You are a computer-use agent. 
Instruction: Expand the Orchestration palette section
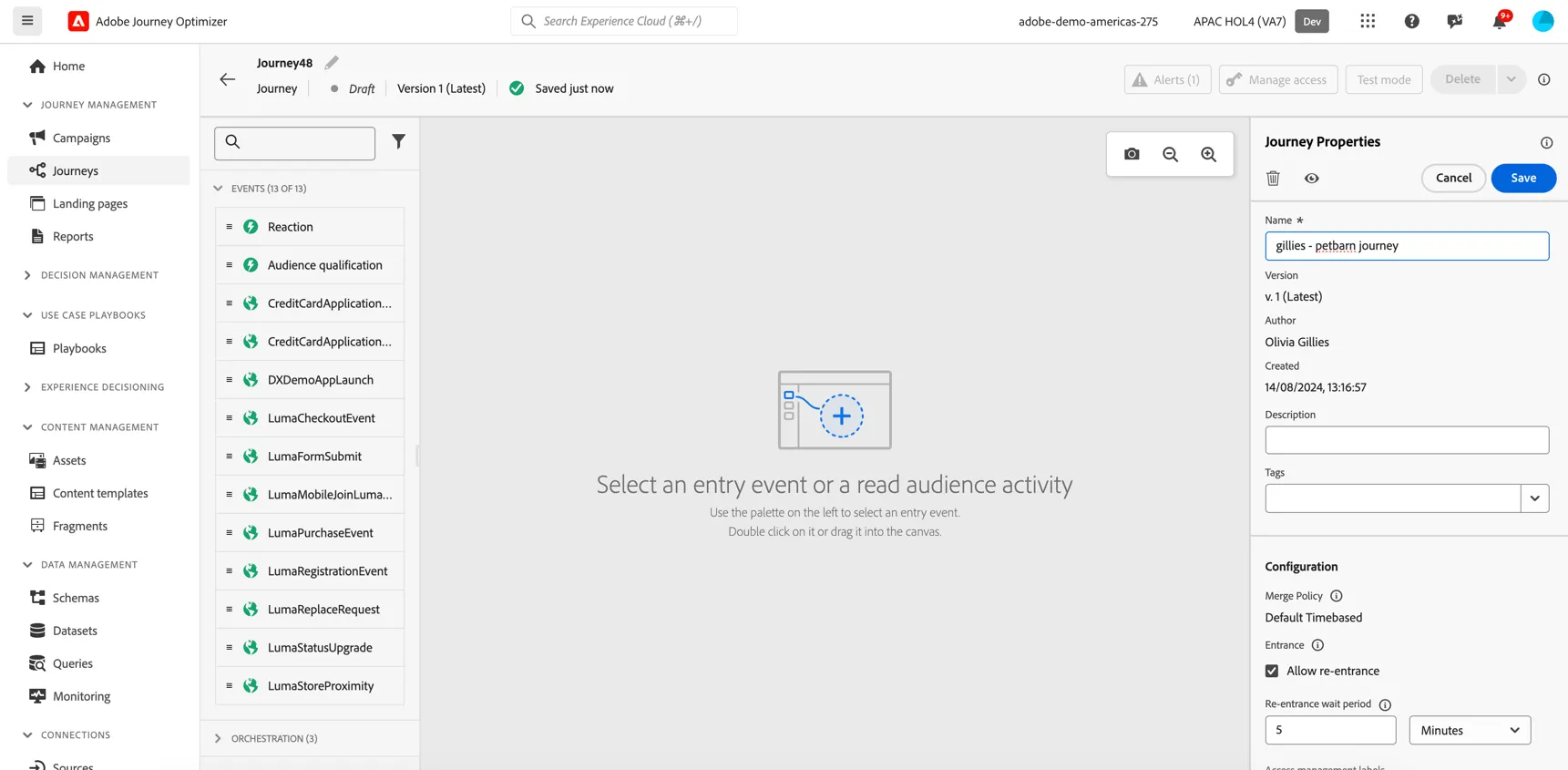point(218,738)
